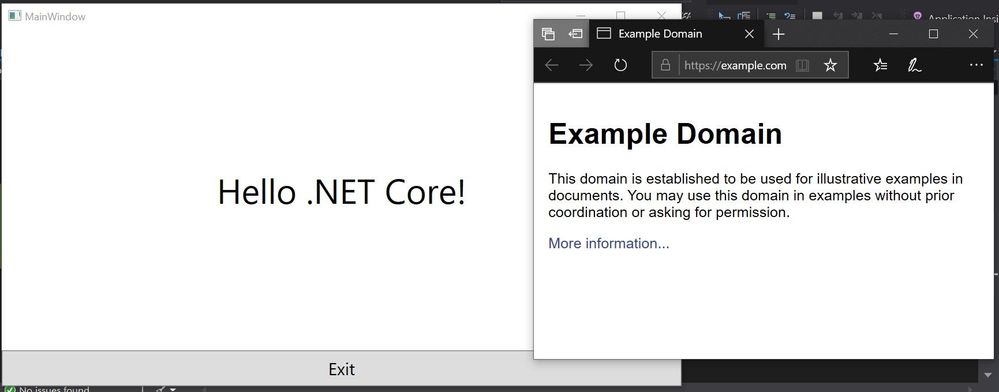Close the Example Domain tab

[749, 34]
